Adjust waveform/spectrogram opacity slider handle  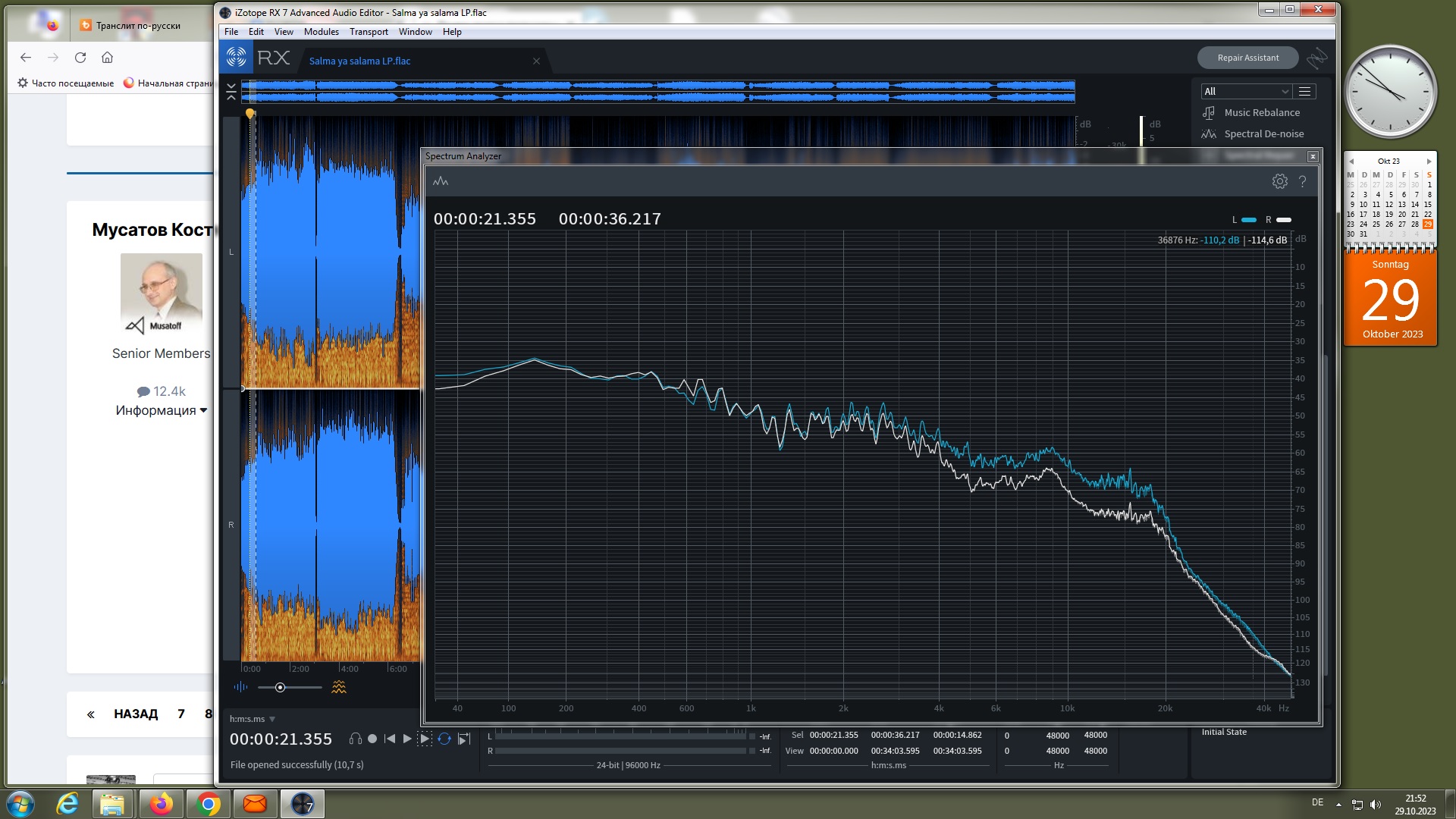point(280,687)
